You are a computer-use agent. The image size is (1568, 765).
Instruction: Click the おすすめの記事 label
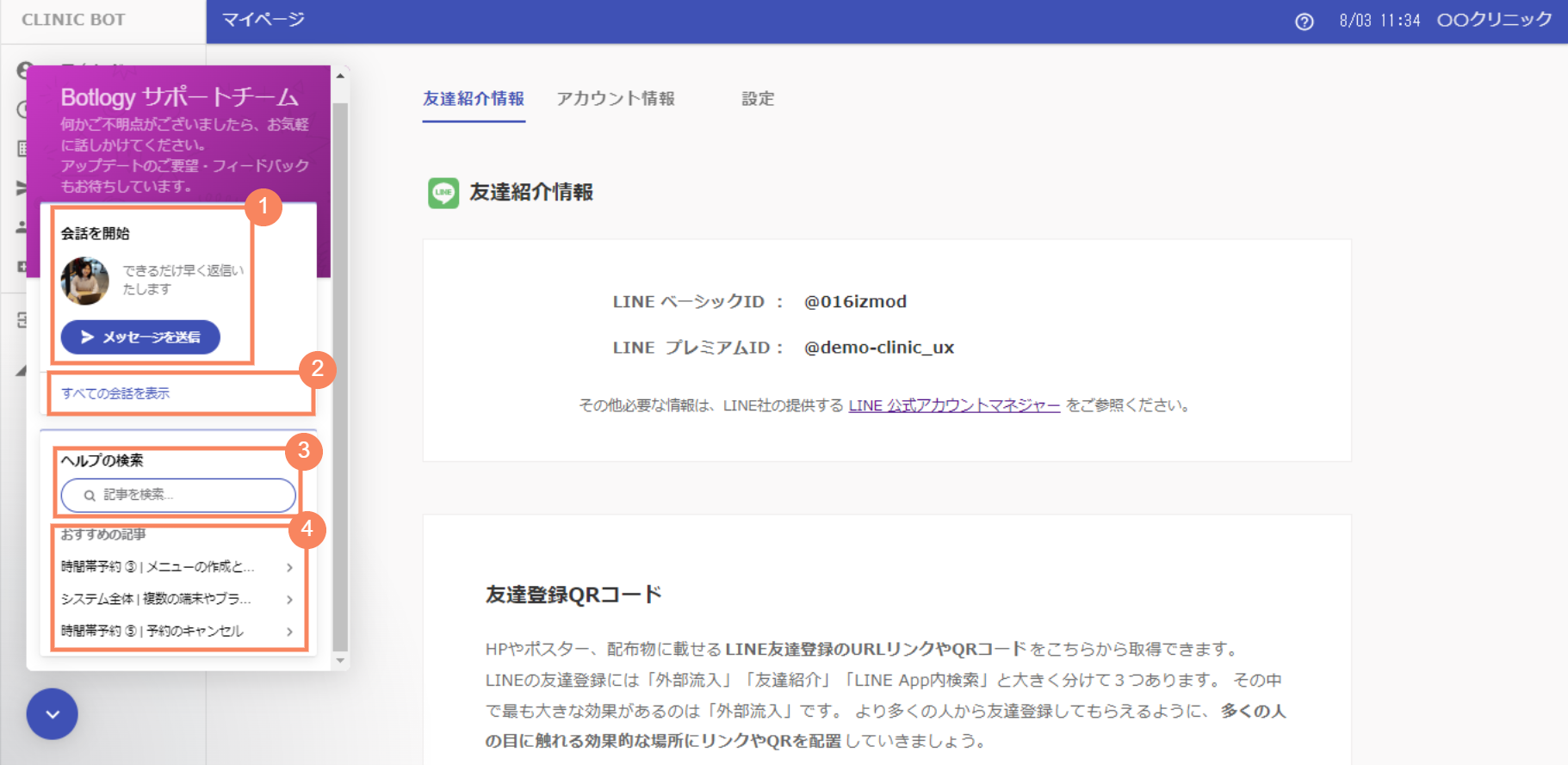pos(102,534)
